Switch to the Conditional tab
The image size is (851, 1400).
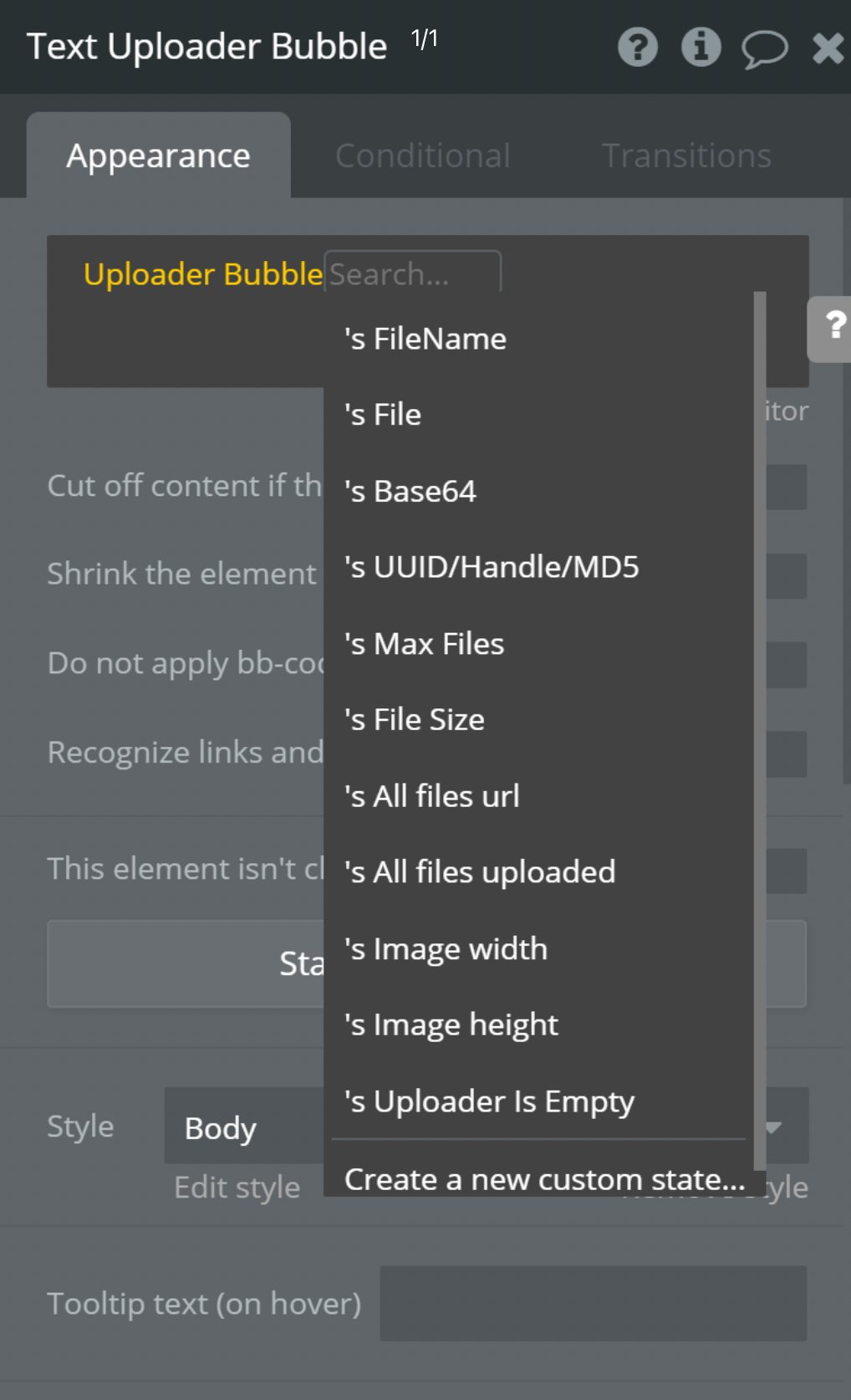point(422,156)
